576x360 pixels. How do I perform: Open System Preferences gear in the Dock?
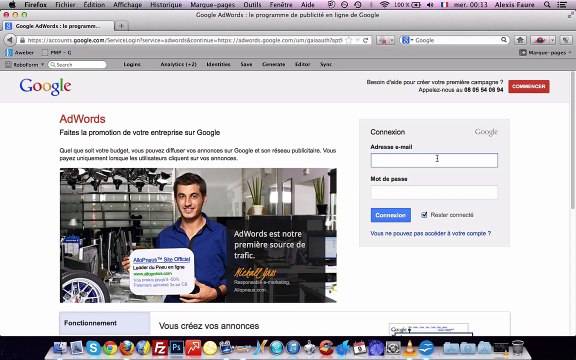(393, 348)
